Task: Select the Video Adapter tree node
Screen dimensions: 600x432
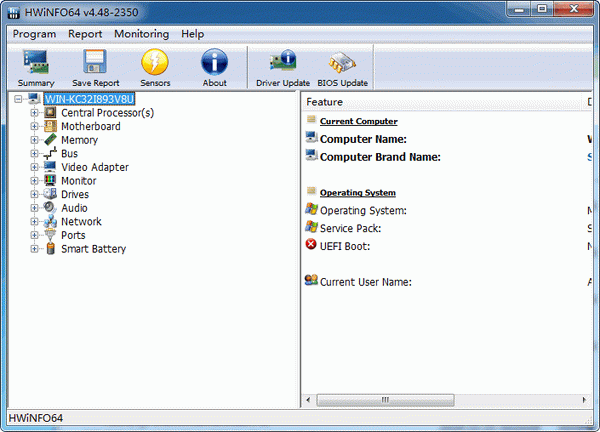Action: tap(94, 167)
